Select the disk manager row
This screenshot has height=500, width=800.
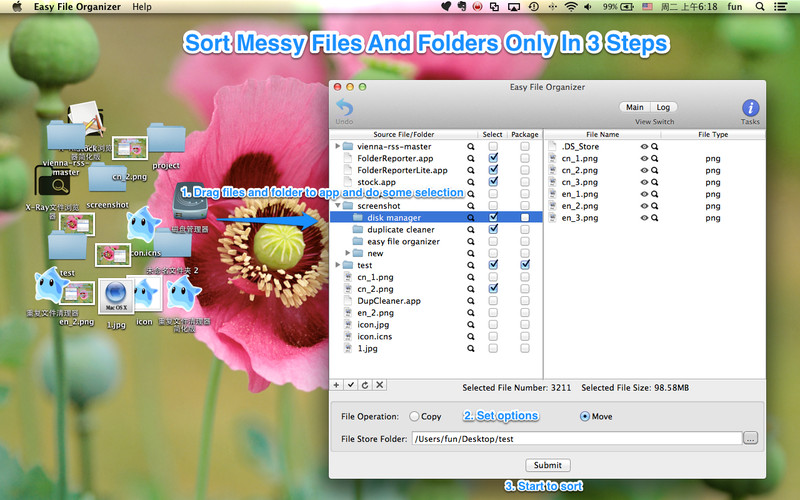(x=436, y=218)
